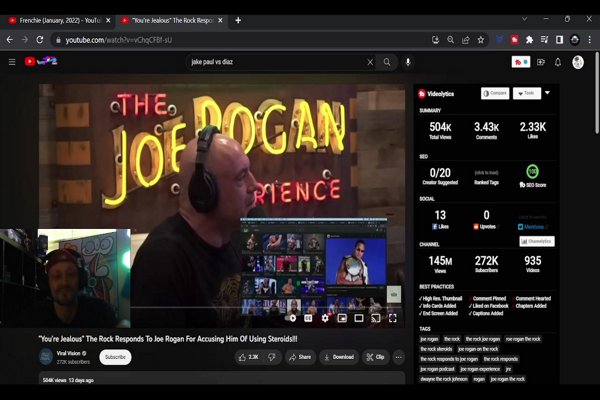Like the video (2.3K)
This screenshot has height=400, width=600.
(x=249, y=357)
